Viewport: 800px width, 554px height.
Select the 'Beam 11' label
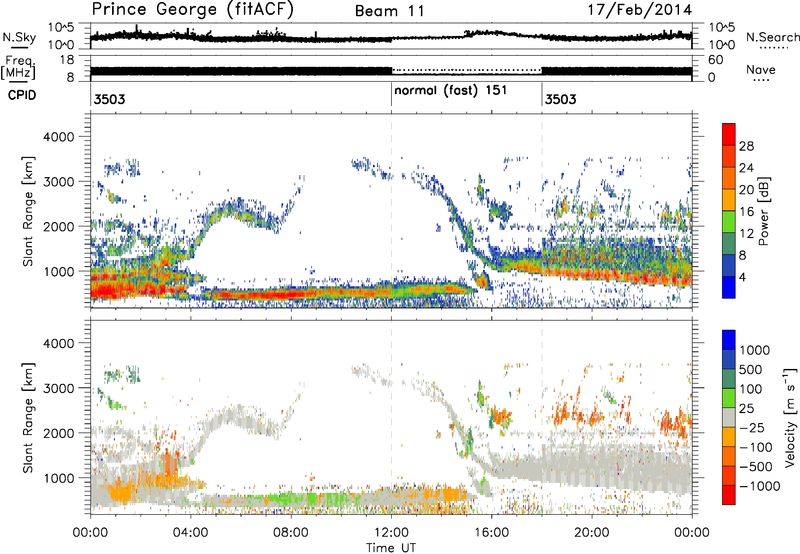point(390,11)
